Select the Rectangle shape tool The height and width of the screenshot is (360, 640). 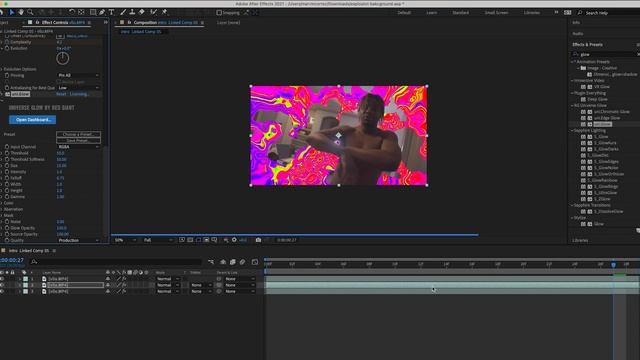tap(93, 13)
